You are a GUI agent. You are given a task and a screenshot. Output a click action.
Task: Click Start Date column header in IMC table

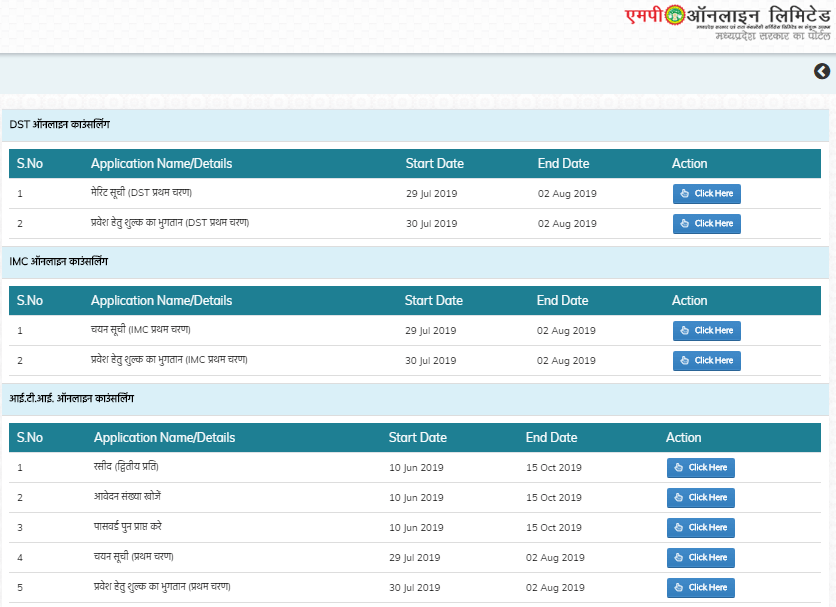[433, 301]
